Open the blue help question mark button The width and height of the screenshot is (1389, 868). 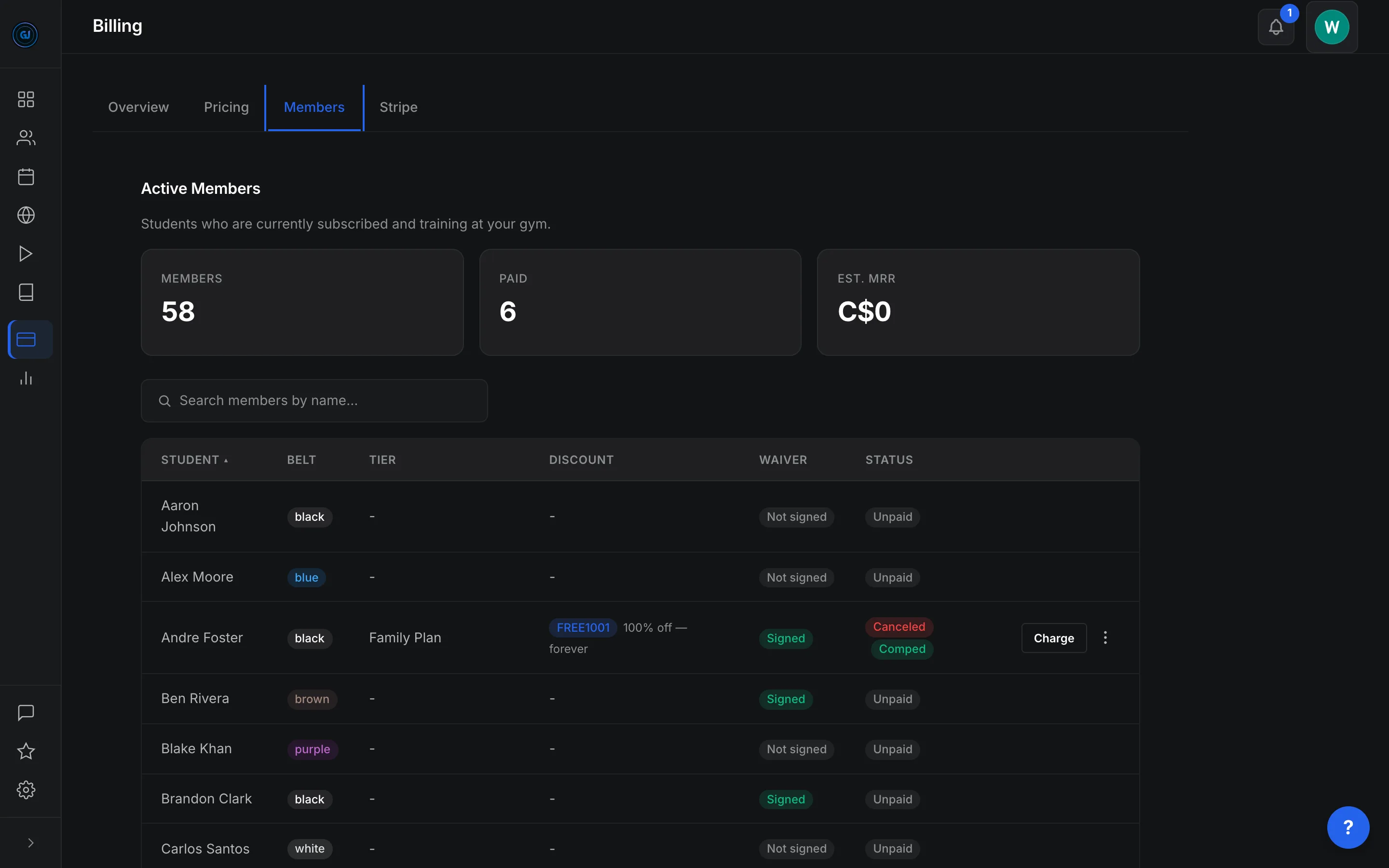(1348, 827)
